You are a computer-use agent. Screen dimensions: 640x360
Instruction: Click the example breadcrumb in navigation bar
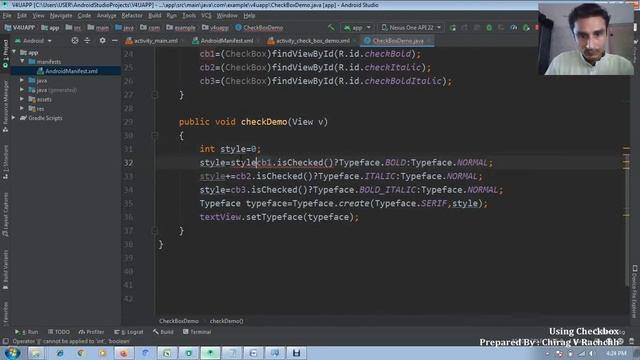[x=181, y=28]
